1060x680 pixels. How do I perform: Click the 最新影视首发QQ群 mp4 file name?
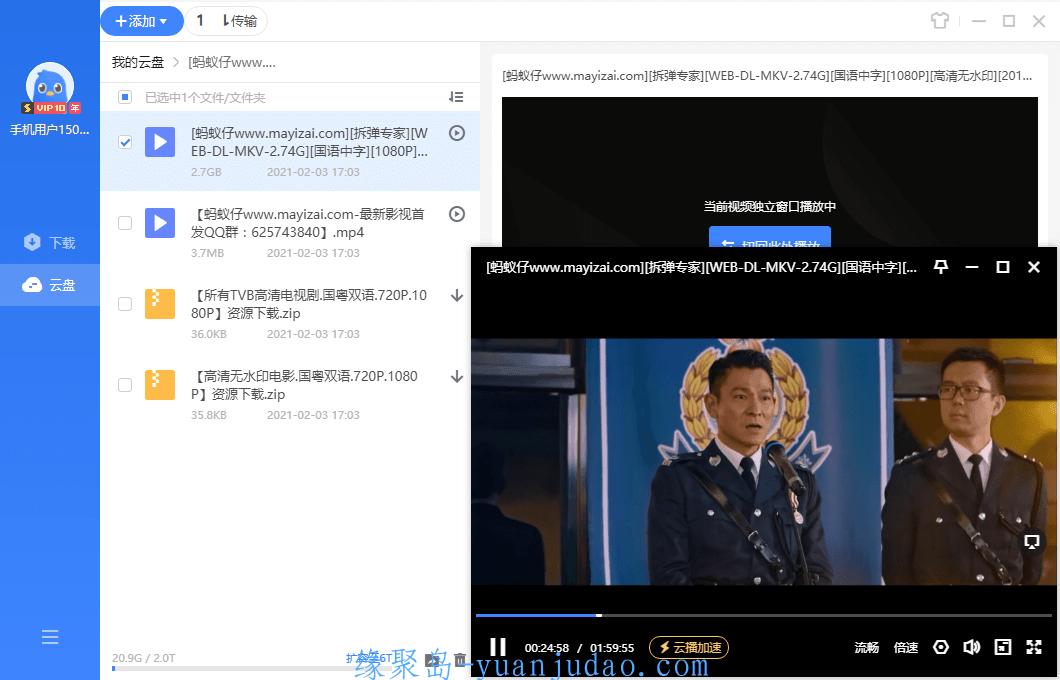308,223
